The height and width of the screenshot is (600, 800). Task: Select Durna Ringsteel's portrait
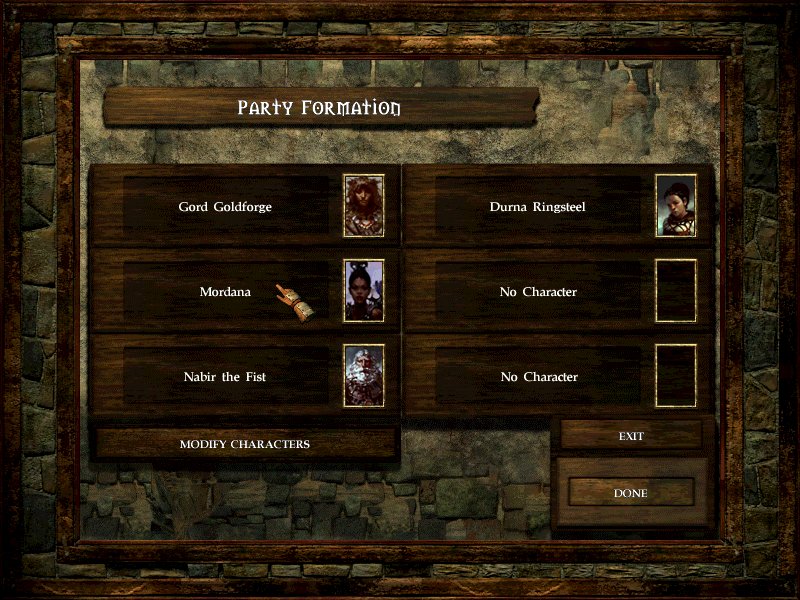[676, 206]
